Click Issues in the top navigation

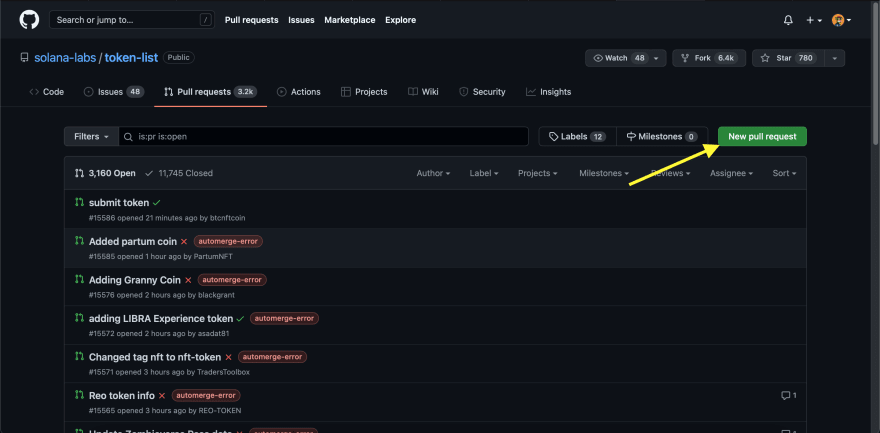(x=301, y=20)
